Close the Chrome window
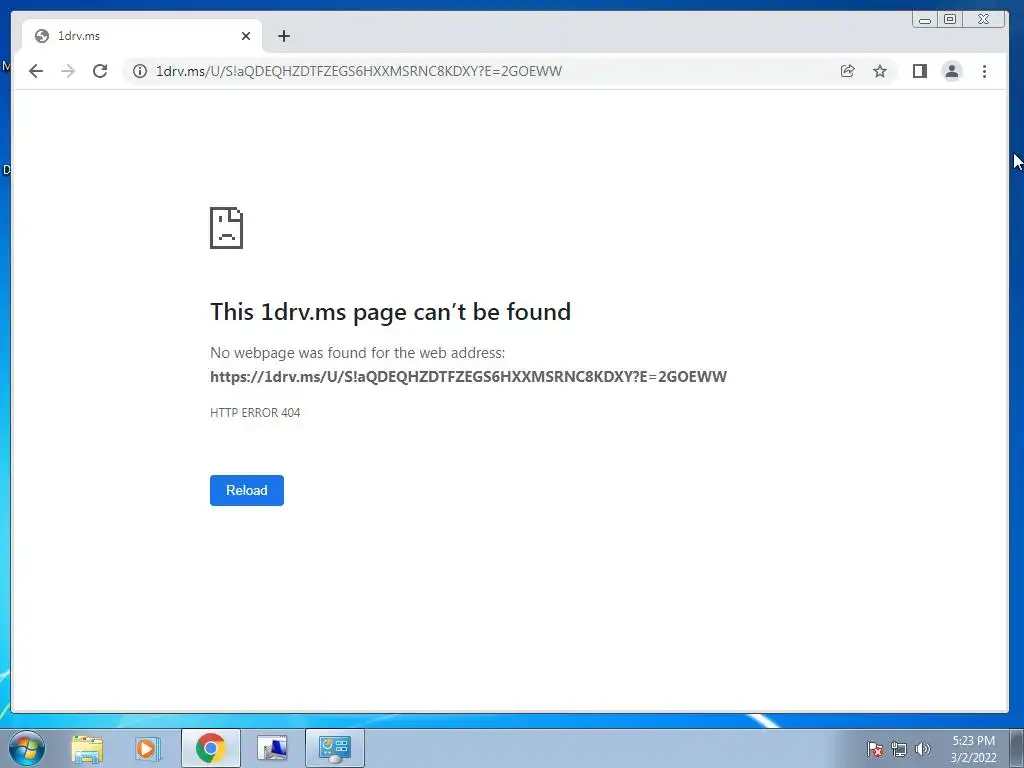This screenshot has width=1024, height=768. coord(983,20)
